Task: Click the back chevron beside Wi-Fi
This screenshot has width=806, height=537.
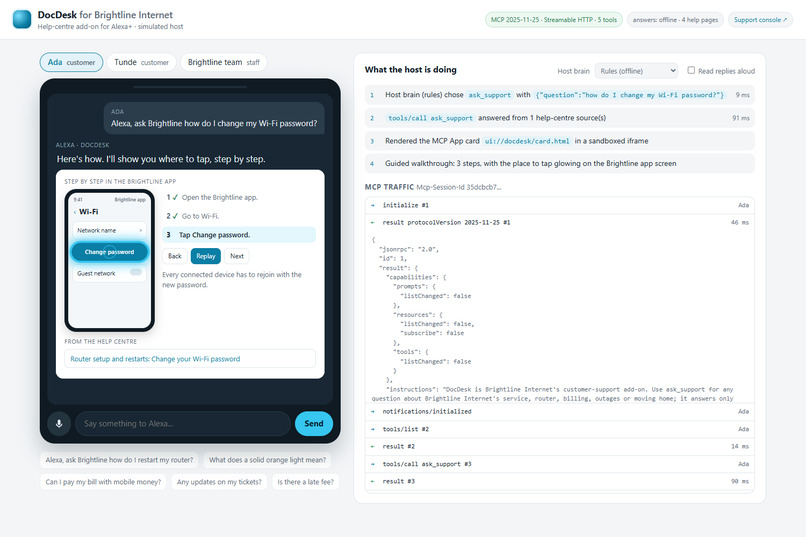Action: click(x=75, y=212)
